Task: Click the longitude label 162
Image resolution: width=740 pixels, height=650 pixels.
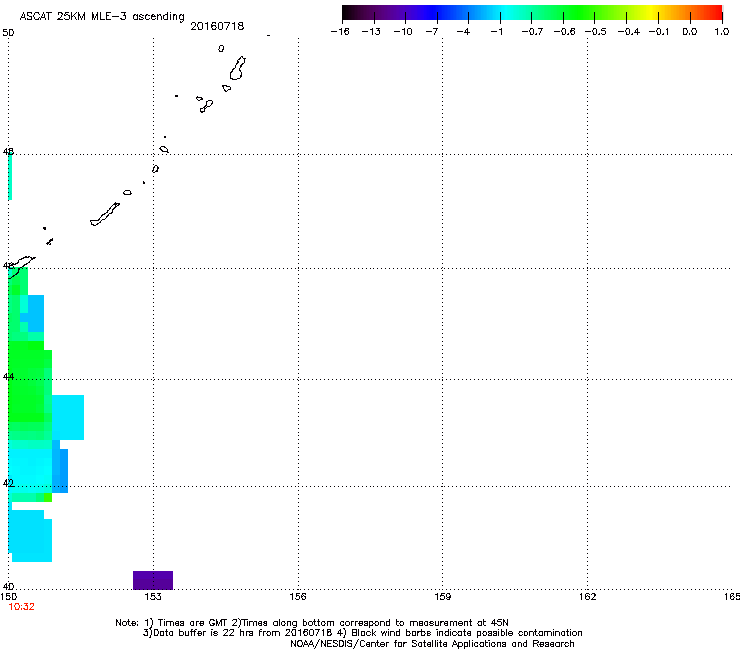Action: [588, 597]
